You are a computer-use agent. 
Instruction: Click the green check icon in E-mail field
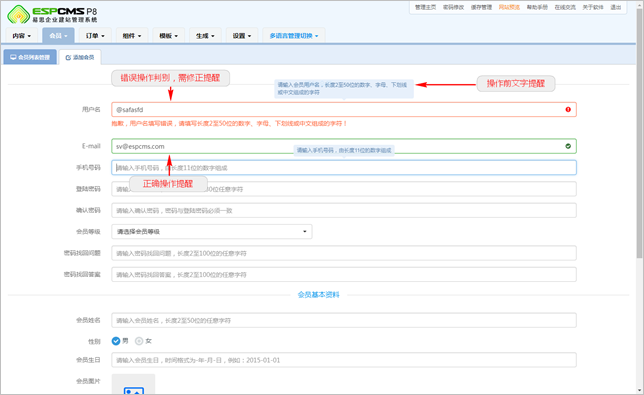[x=568, y=146]
